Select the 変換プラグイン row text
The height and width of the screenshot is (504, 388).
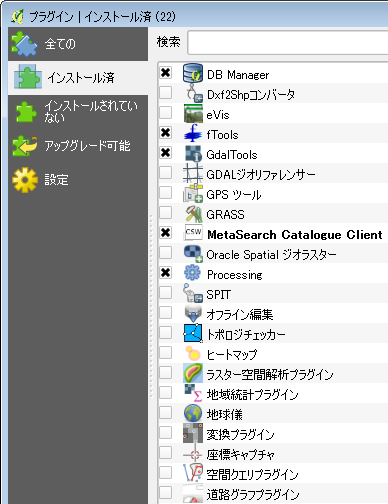[x=240, y=434]
